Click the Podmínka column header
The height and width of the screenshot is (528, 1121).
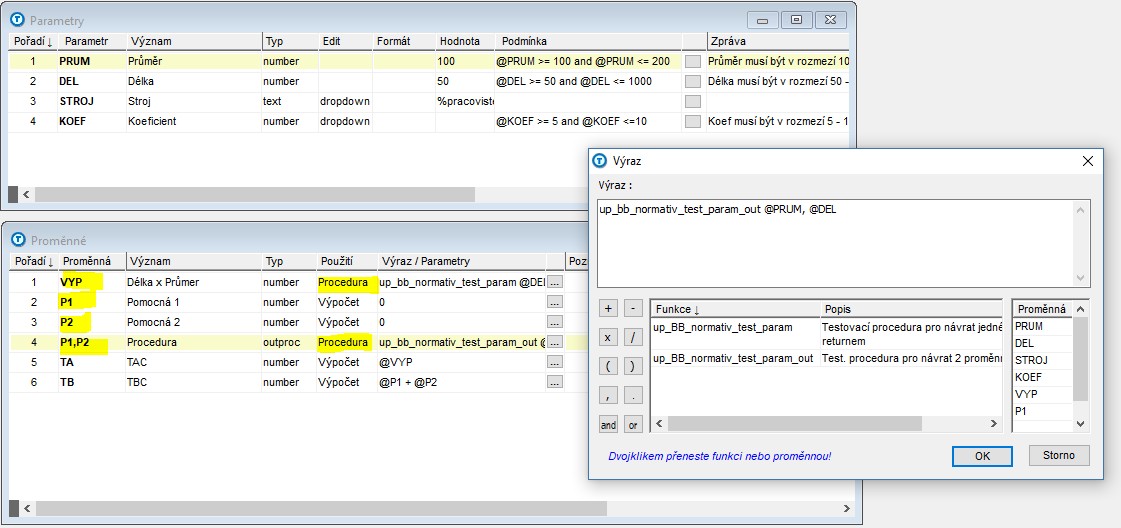588,41
